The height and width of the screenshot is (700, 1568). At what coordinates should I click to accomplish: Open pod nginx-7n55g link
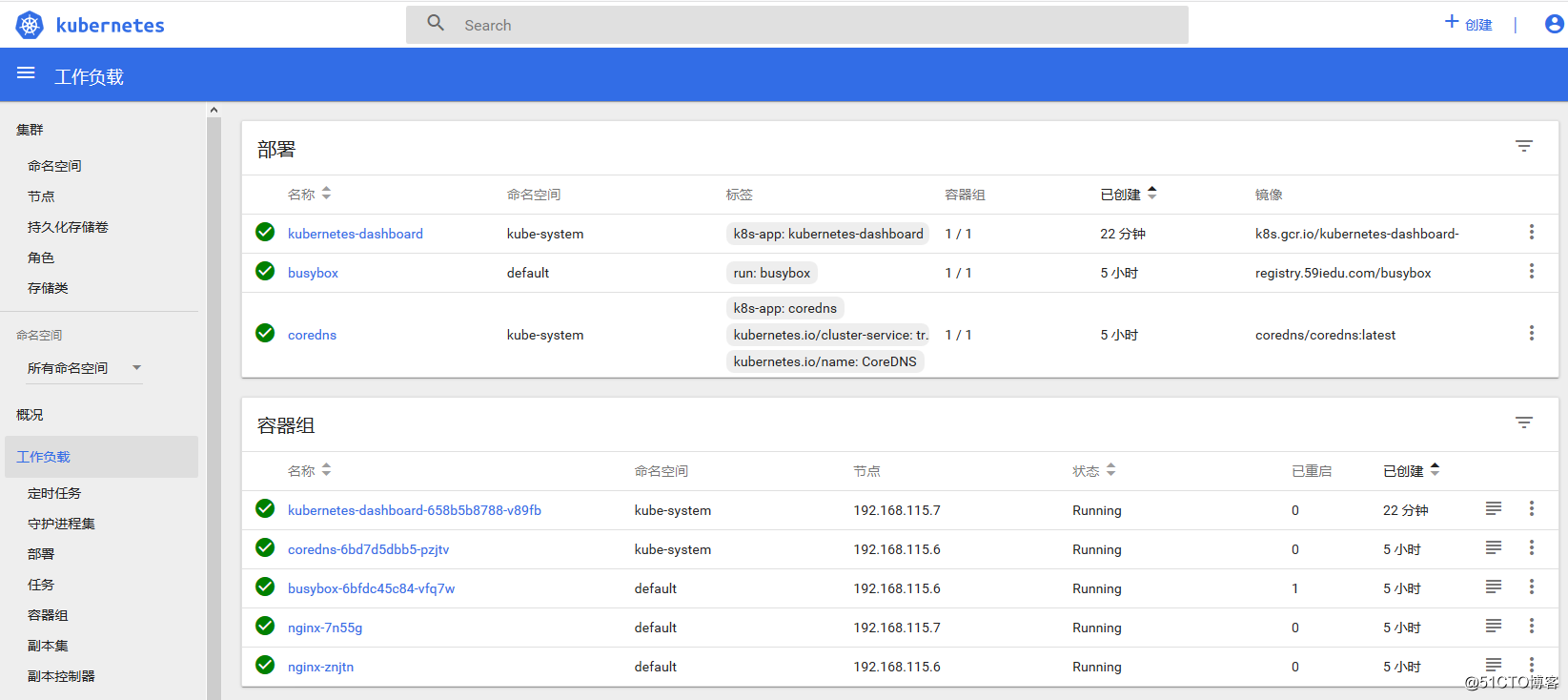tap(325, 628)
